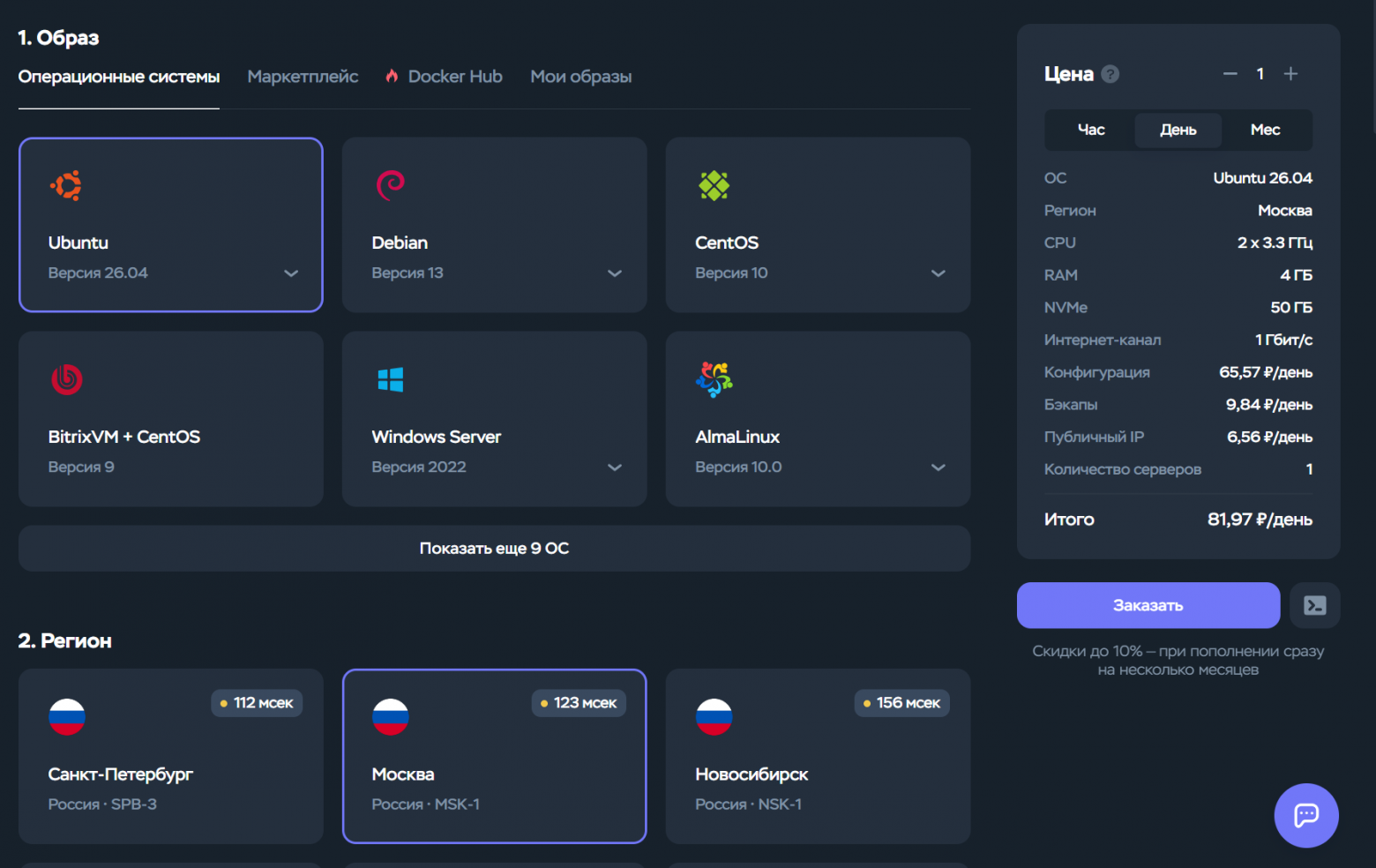Image resolution: width=1376 pixels, height=868 pixels.
Task: Click the 2. Регион section heading
Action: [x=65, y=641]
